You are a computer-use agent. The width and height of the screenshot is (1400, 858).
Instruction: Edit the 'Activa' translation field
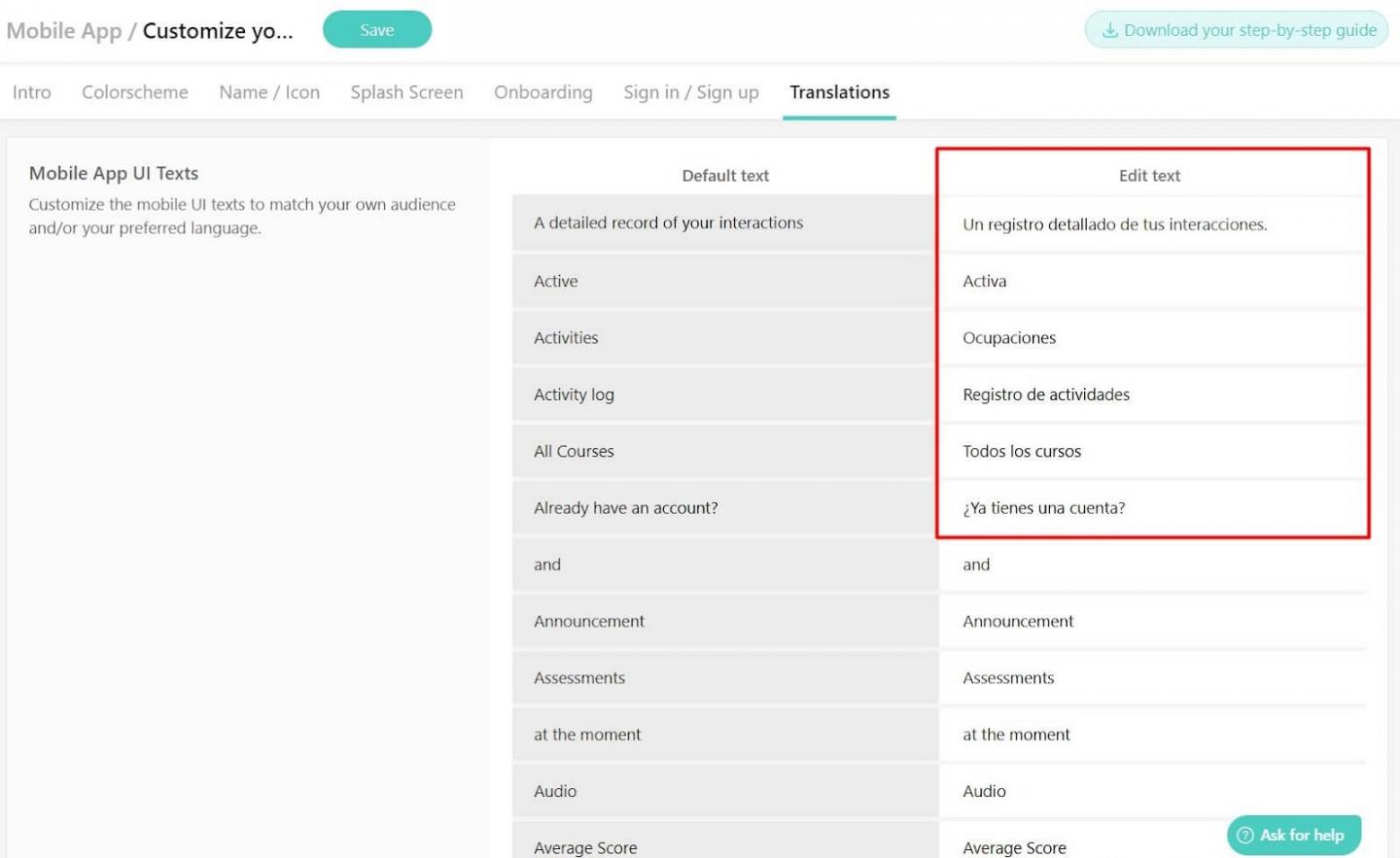[1153, 281]
